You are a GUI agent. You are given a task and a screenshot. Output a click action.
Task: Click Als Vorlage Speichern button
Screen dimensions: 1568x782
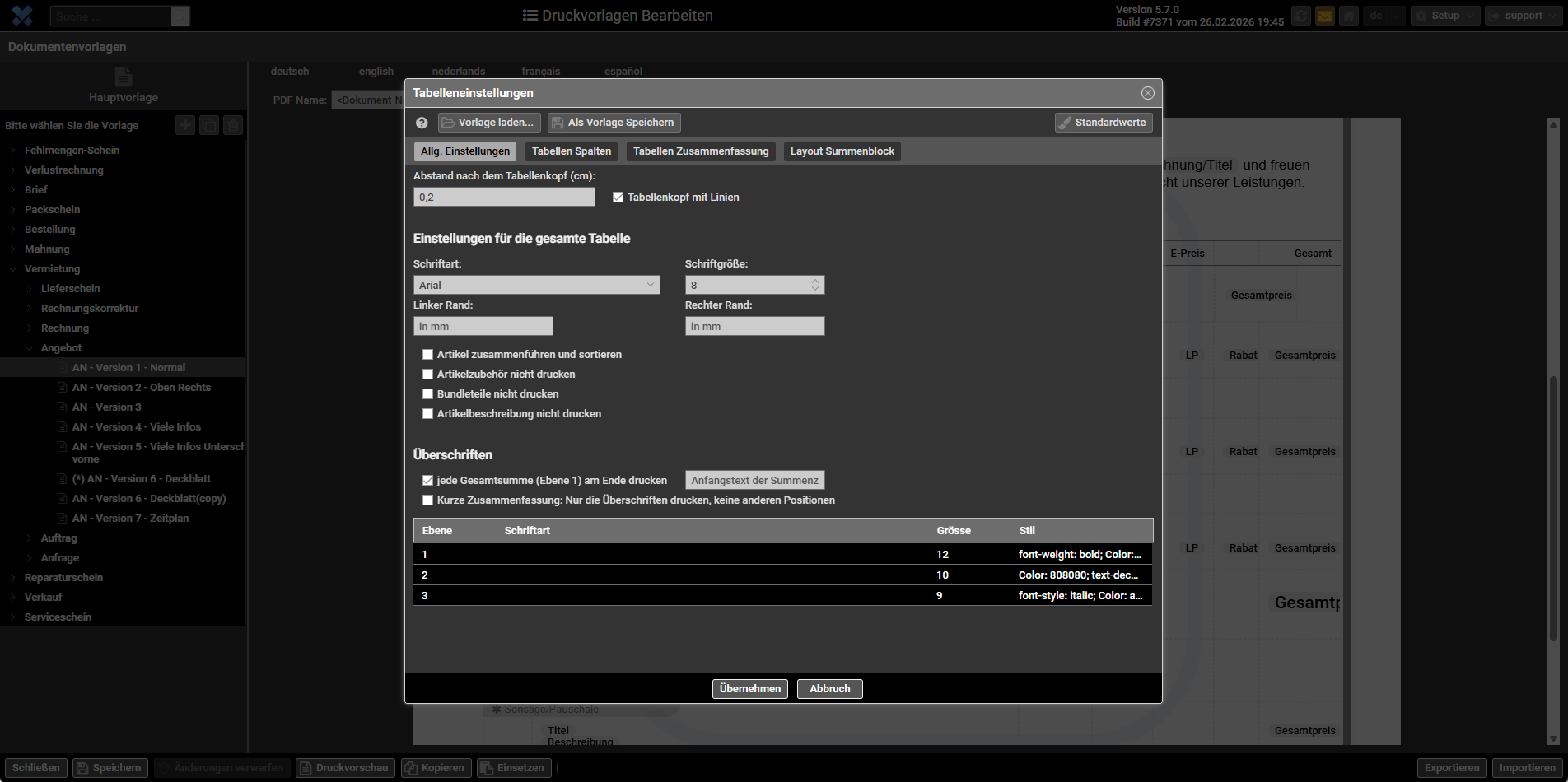[614, 123]
